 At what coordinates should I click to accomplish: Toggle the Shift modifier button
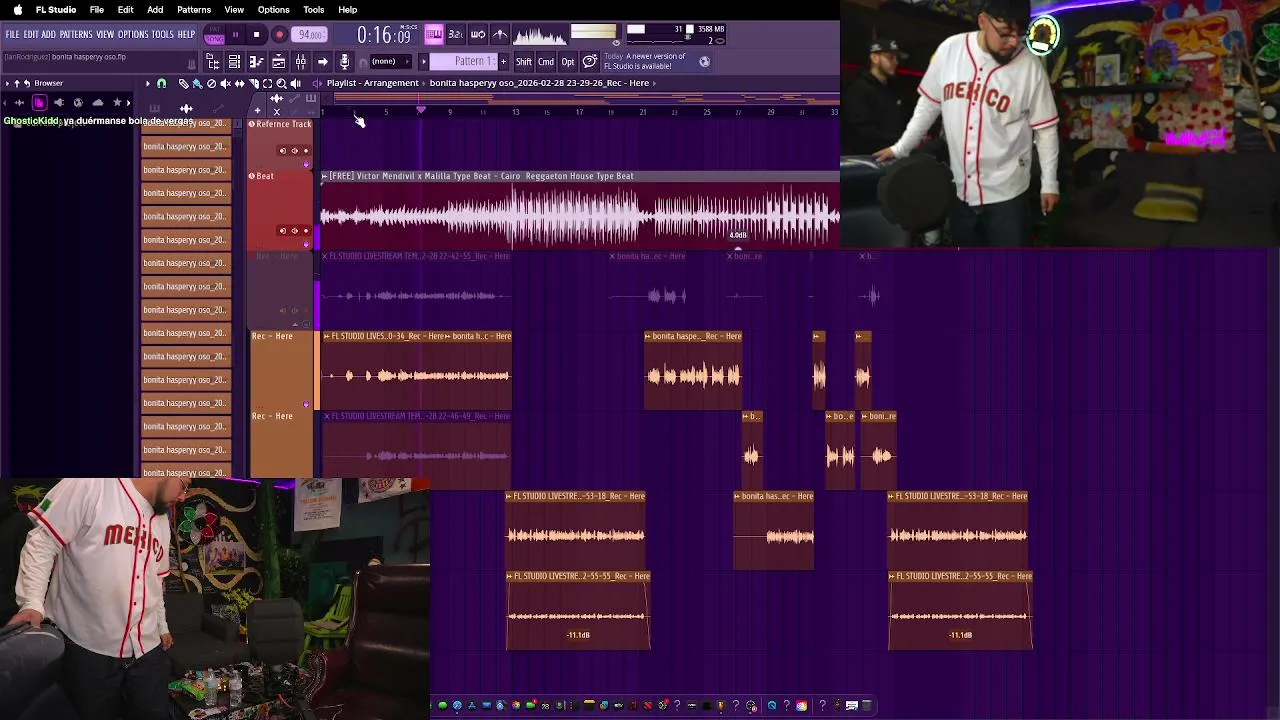pos(524,62)
